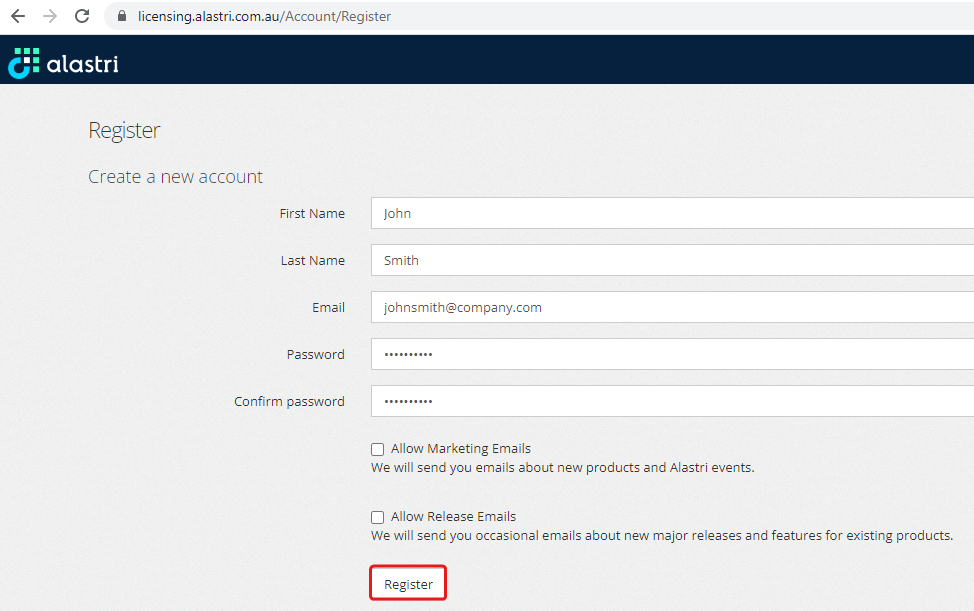Click the text about new products and Alastri events

pos(563,468)
